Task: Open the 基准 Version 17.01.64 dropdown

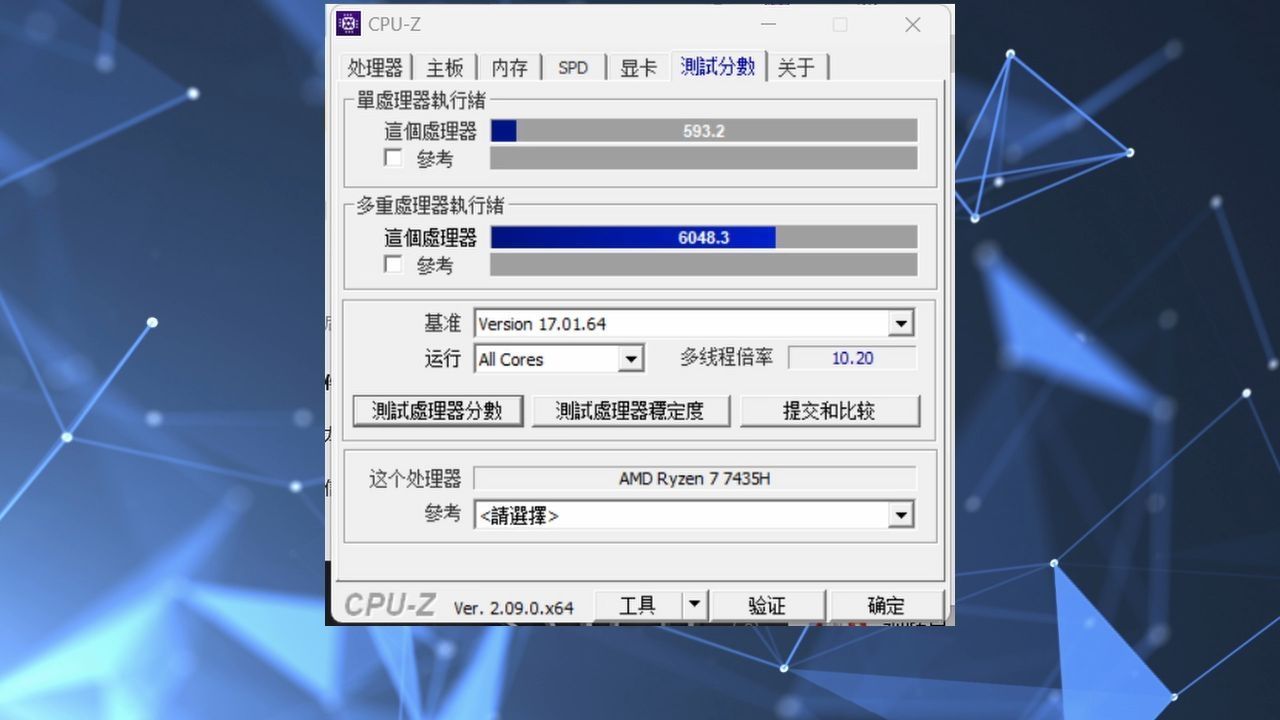Action: tap(901, 323)
